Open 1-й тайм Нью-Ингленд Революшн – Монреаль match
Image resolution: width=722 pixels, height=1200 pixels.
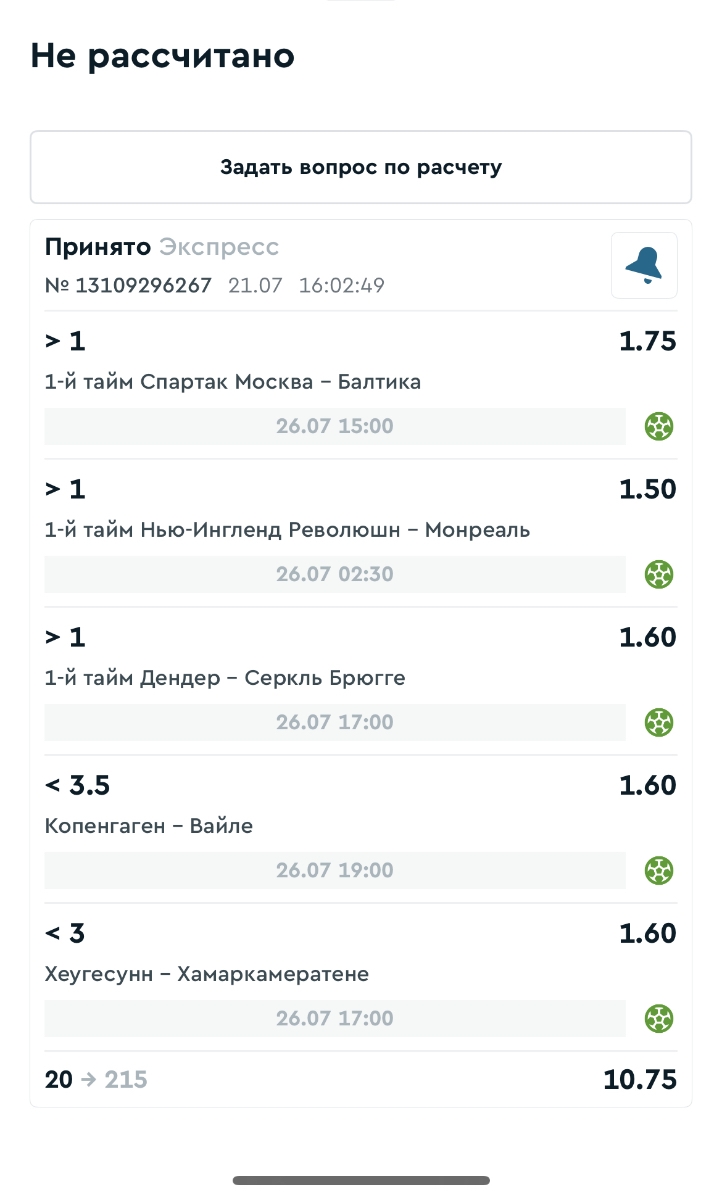click(x=287, y=530)
